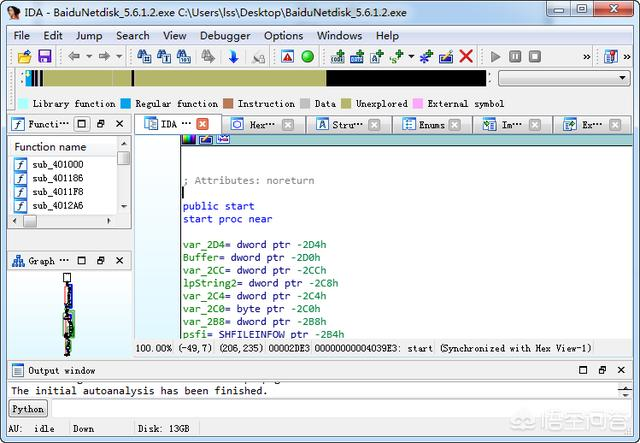Image resolution: width=640 pixels, height=443 pixels.
Task: Start the debugger with the play button
Action: pos(496,56)
